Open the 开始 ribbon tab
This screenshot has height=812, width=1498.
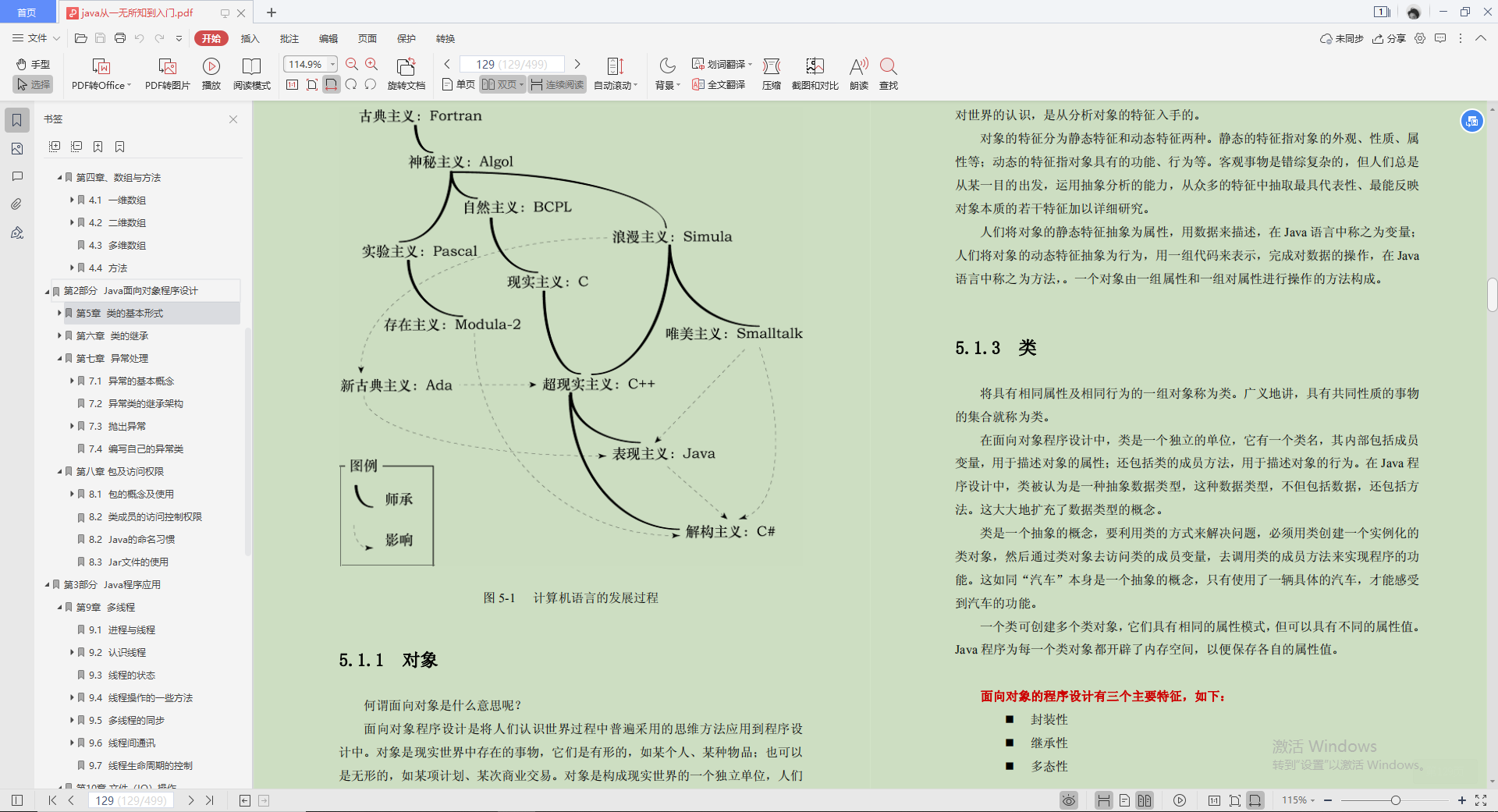(x=211, y=38)
